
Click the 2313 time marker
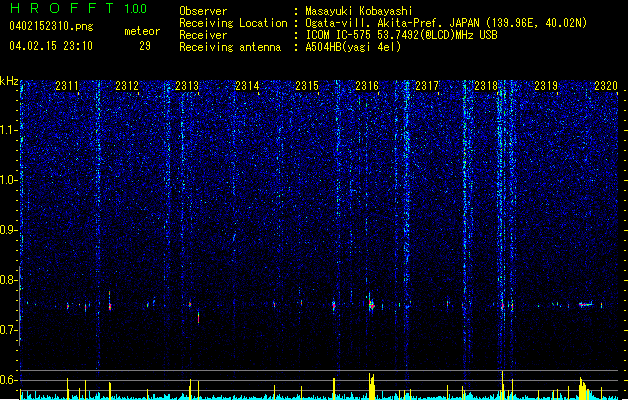(187, 86)
